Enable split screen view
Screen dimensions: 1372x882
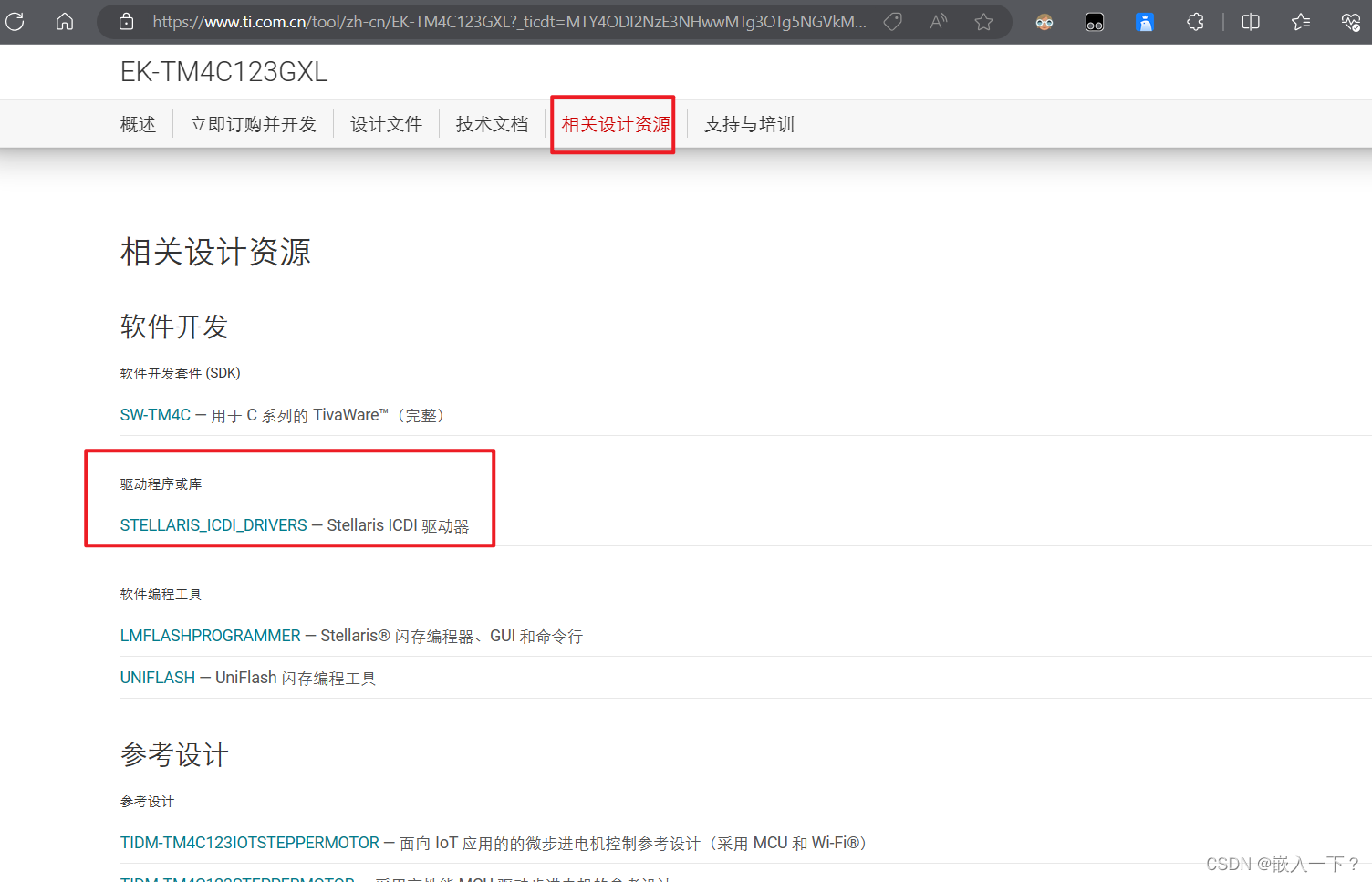[1250, 21]
